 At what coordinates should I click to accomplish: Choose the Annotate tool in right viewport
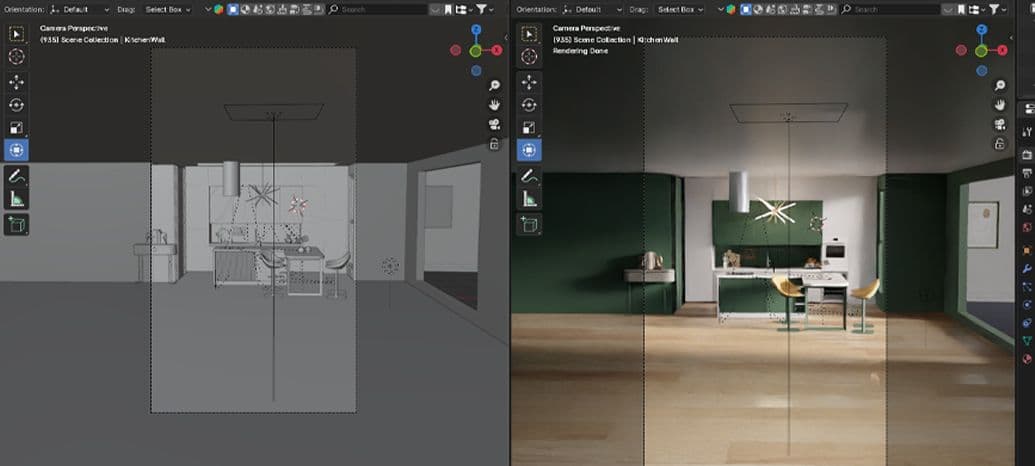tap(529, 176)
